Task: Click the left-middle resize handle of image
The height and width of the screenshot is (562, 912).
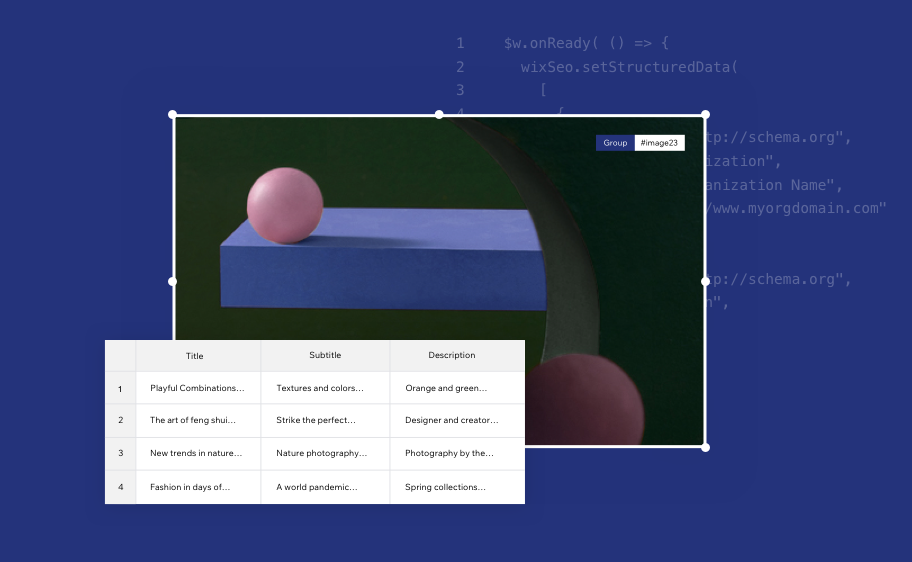Action: coord(172,282)
